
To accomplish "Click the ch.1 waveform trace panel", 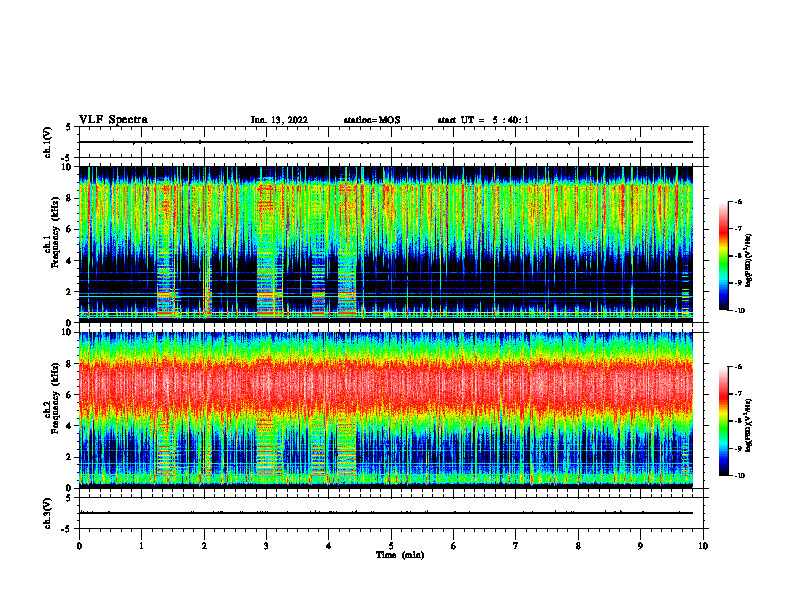I will [x=391, y=142].
